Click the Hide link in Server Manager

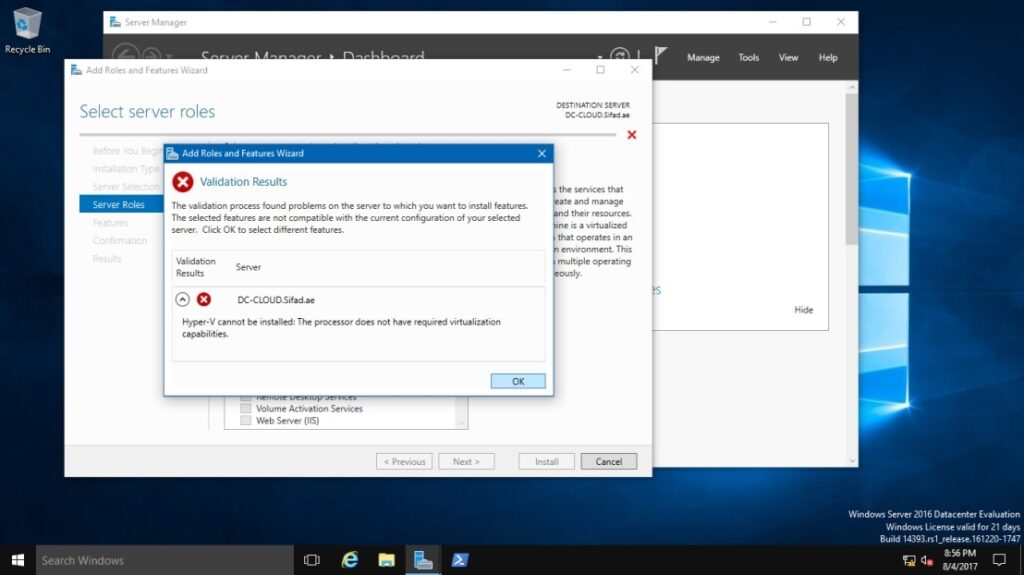803,310
